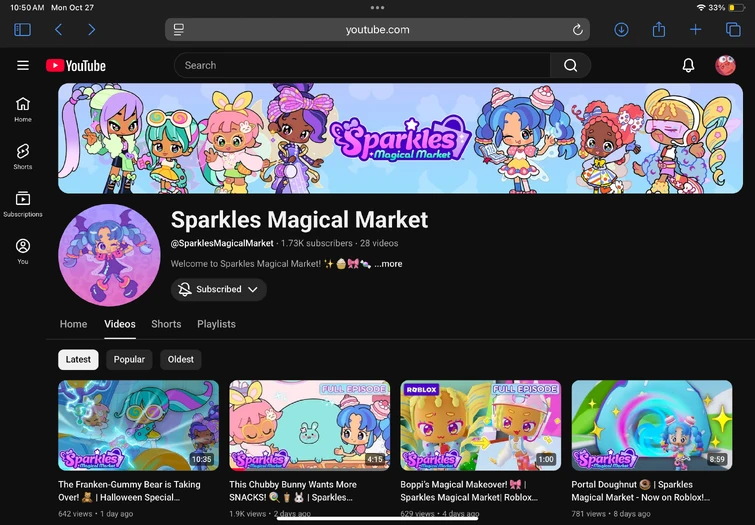Image resolution: width=755 pixels, height=525 pixels.
Task: Click '781 views • 8 days ago' text
Action: point(611,514)
